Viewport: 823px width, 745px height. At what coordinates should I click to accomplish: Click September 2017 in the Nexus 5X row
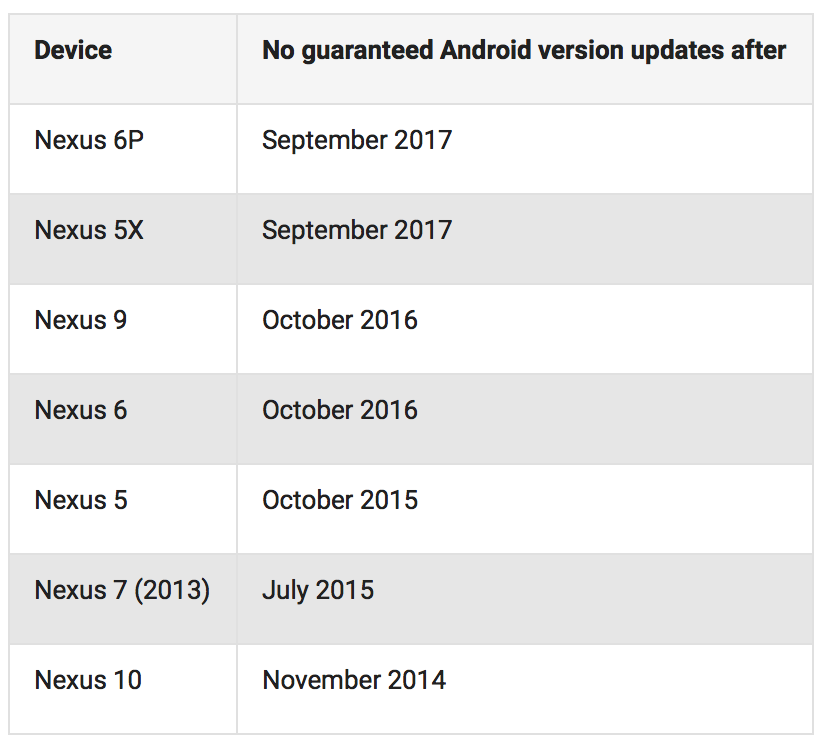tap(357, 230)
